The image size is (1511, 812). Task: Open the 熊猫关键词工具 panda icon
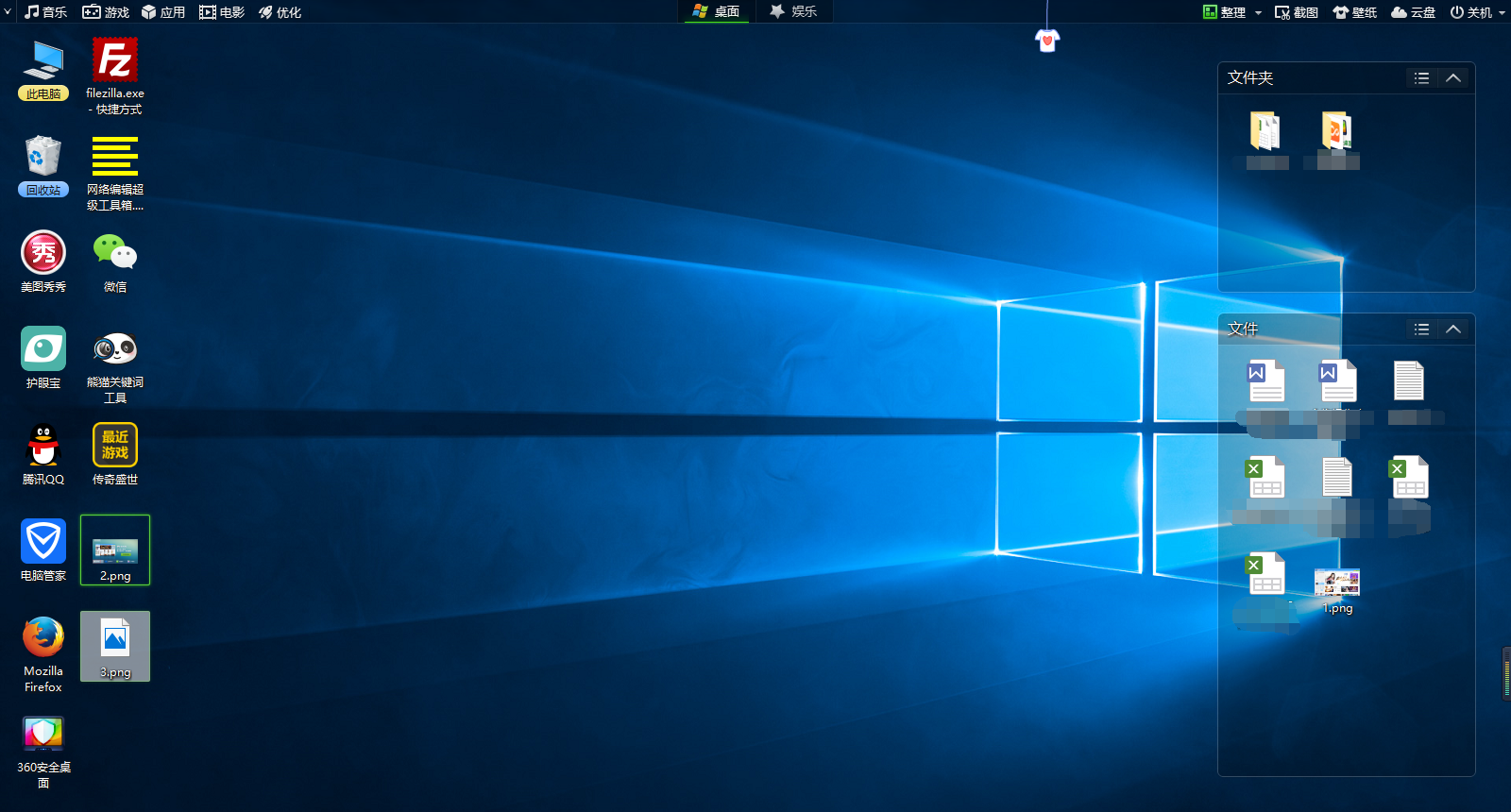point(115,349)
